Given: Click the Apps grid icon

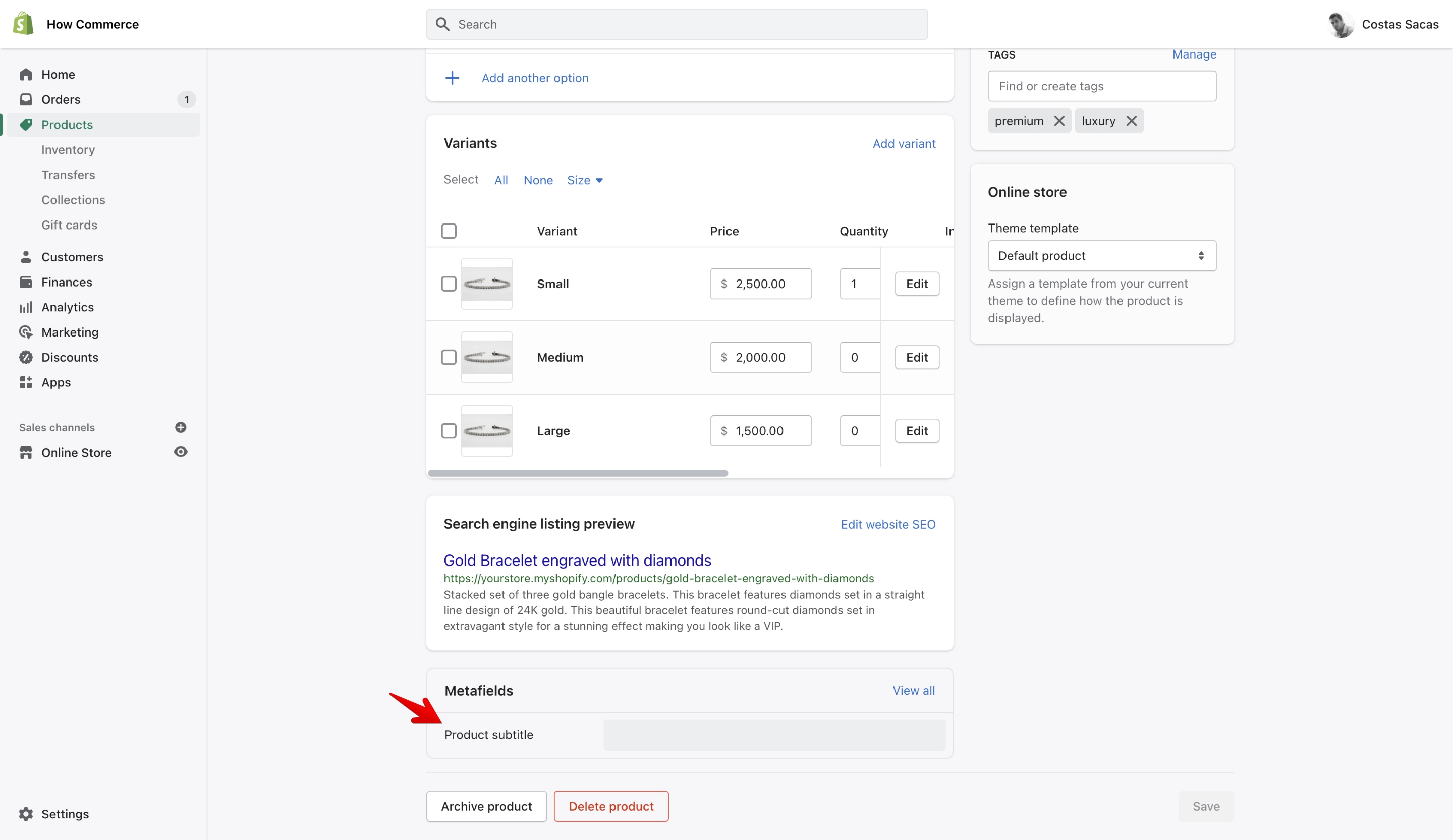Looking at the screenshot, I should pos(26,382).
